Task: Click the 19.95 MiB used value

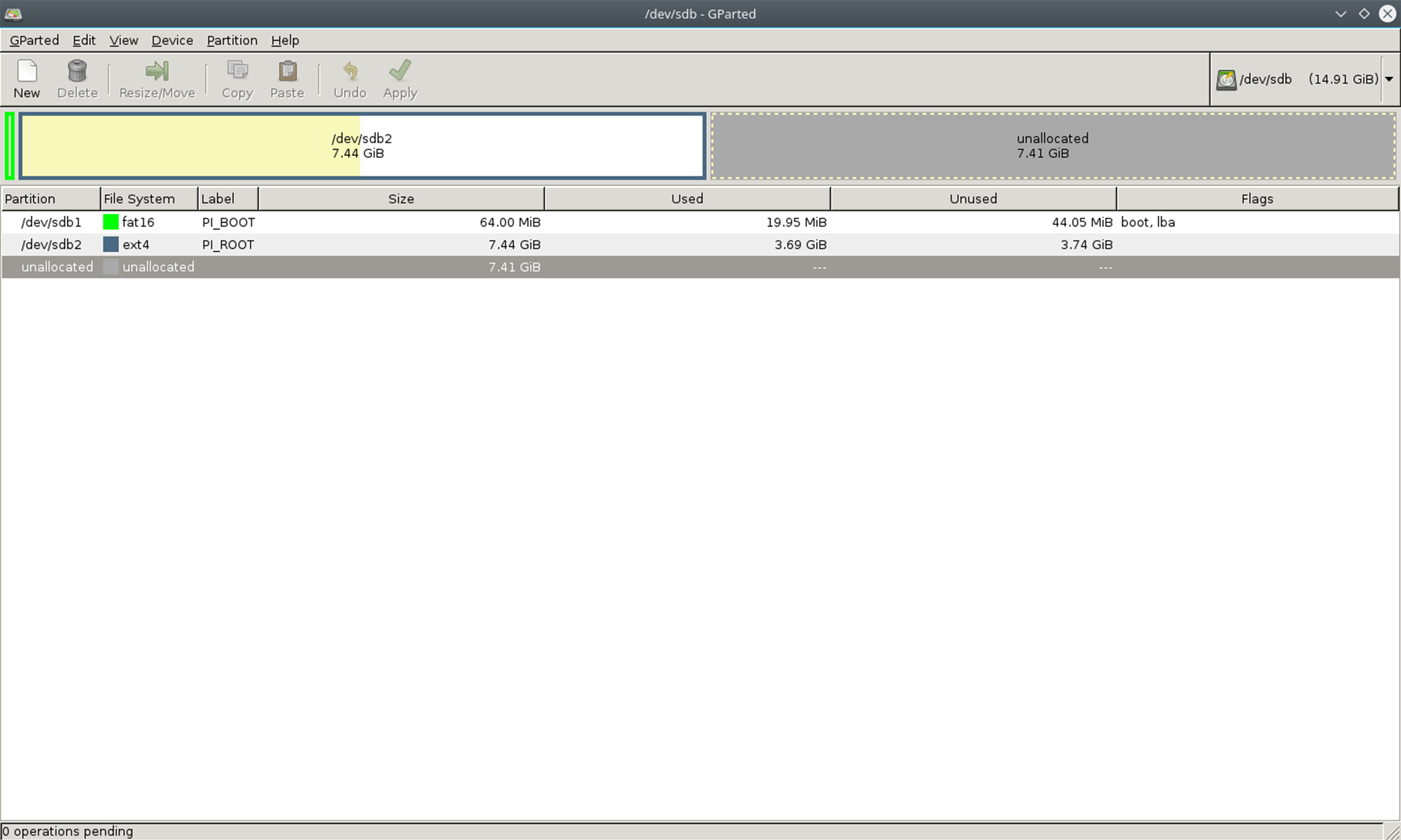Action: point(796,222)
